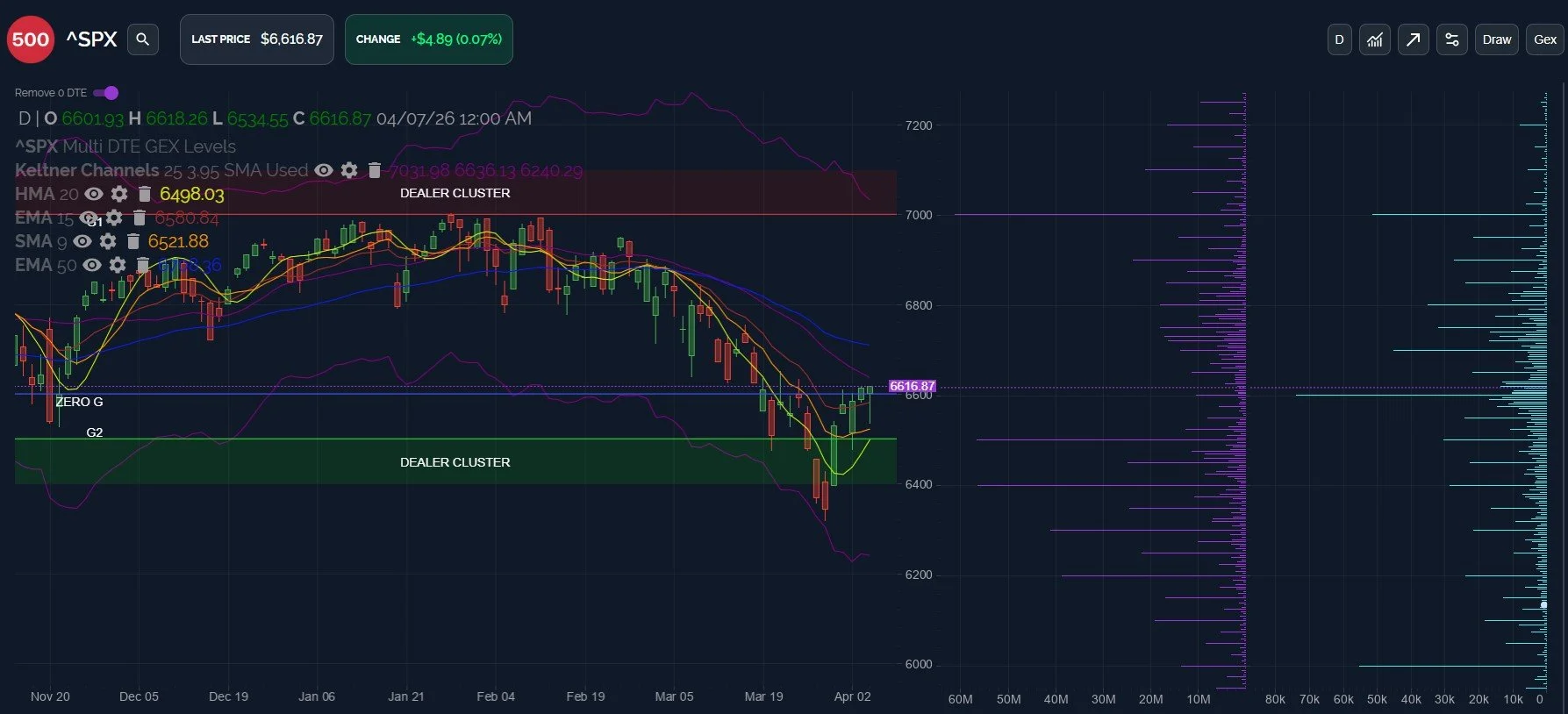
Task: Click the LAST PRICE $6,616.87 box
Action: click(x=257, y=39)
